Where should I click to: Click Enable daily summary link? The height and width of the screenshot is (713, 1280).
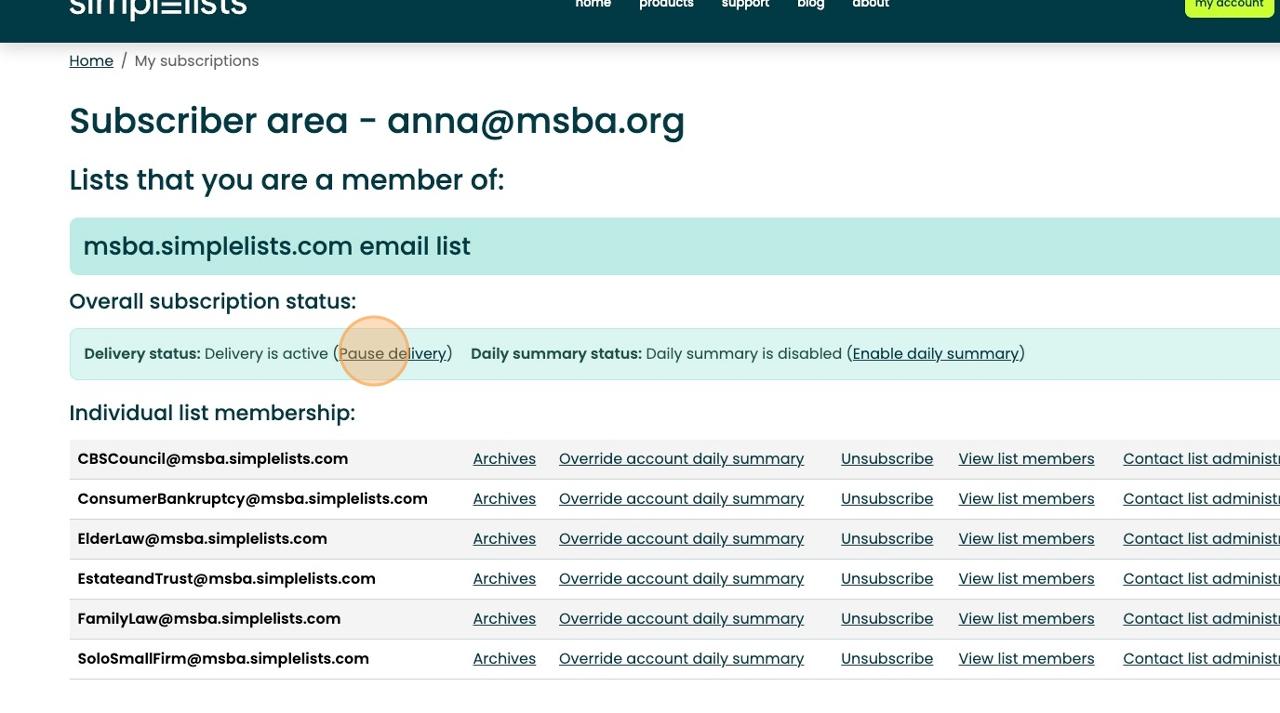pos(936,354)
